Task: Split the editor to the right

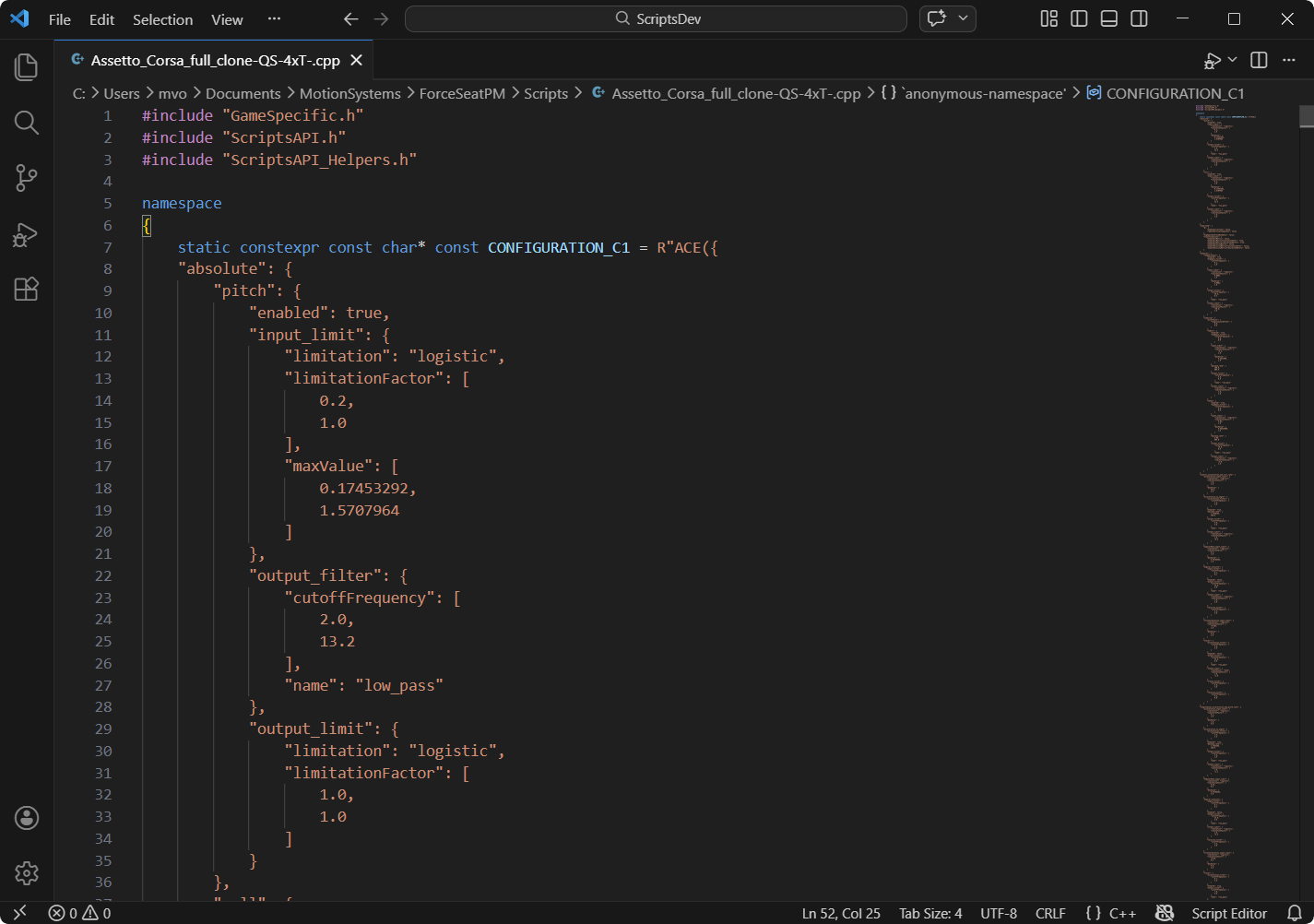Action: 1259,60
